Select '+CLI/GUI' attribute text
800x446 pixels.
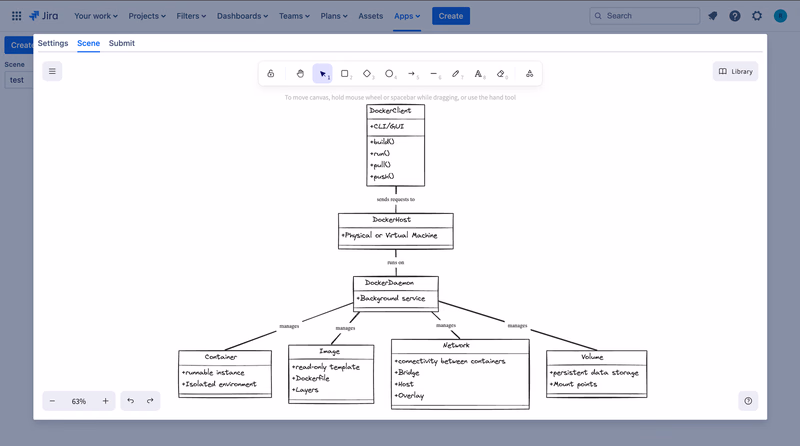click(x=387, y=127)
